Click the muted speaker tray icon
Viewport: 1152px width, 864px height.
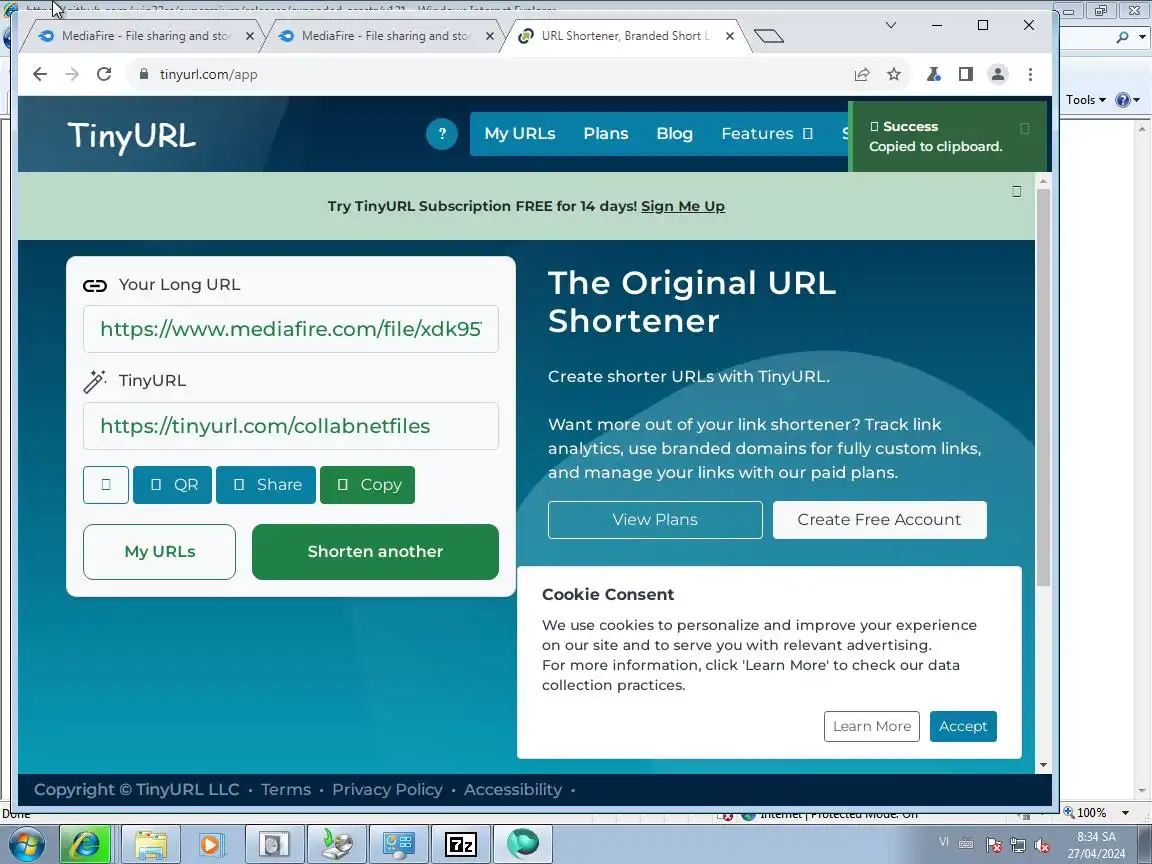click(x=1042, y=845)
